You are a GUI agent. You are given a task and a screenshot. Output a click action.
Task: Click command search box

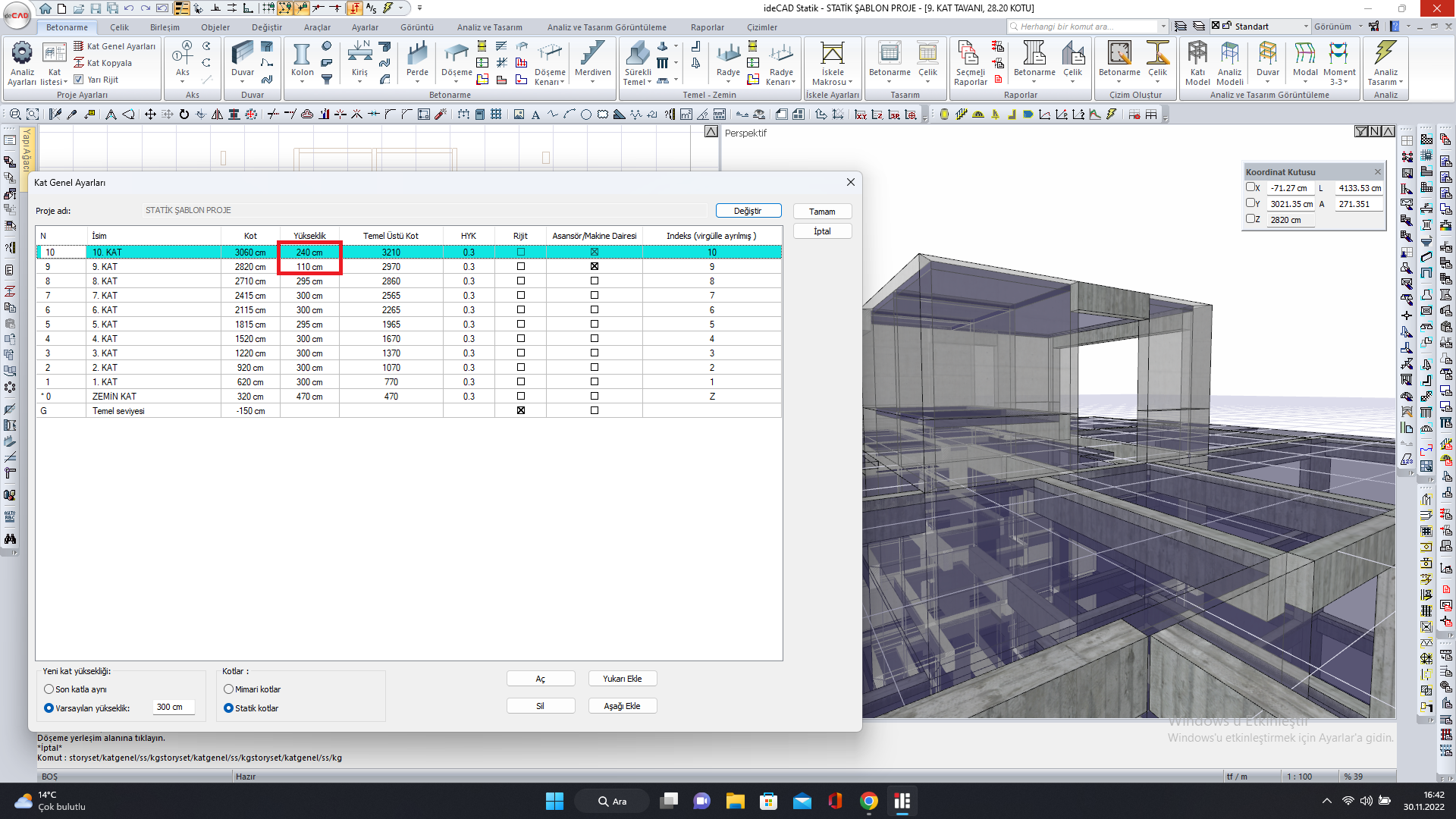pos(1087,27)
